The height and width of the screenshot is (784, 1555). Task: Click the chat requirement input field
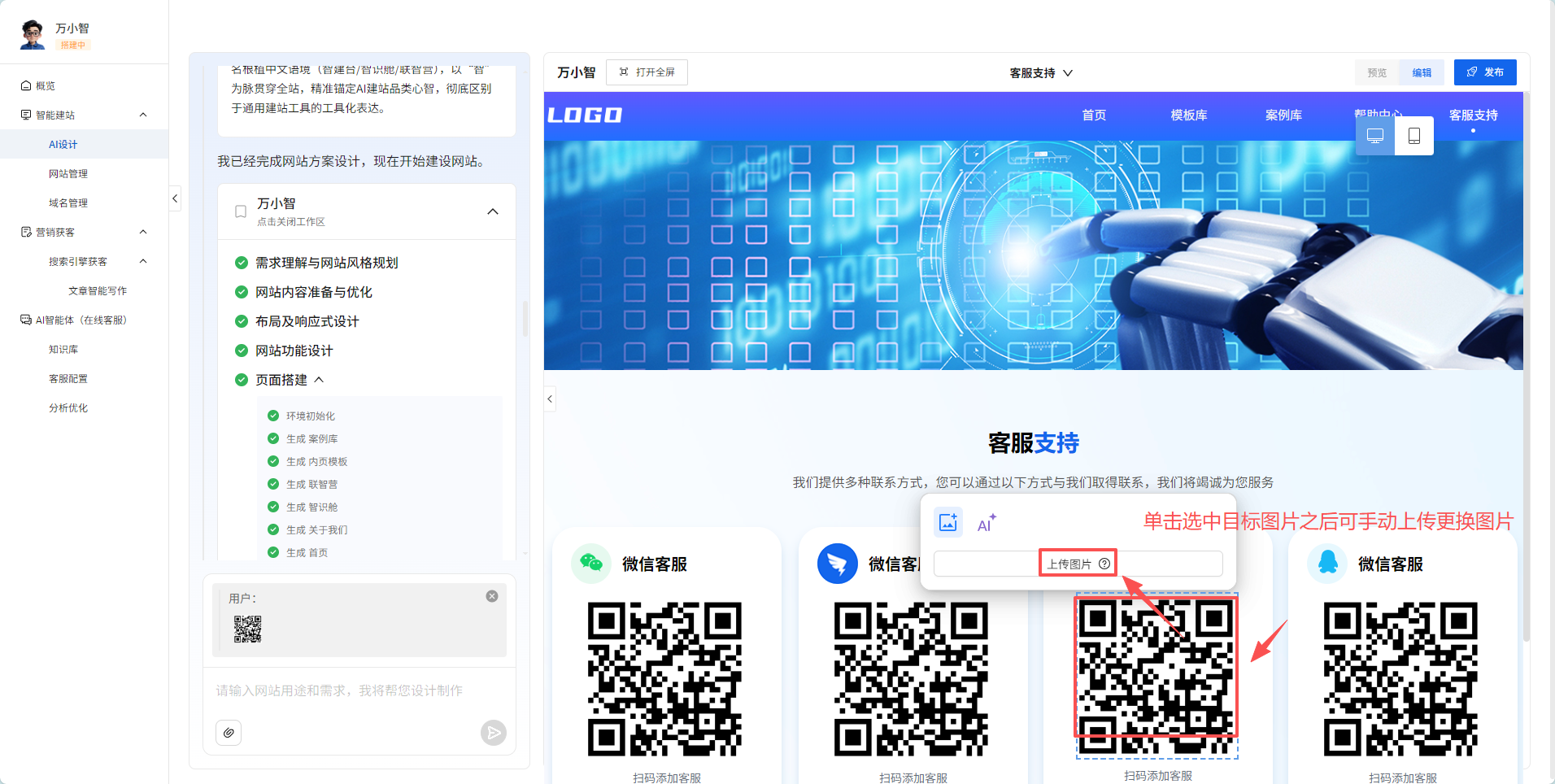[x=359, y=690]
